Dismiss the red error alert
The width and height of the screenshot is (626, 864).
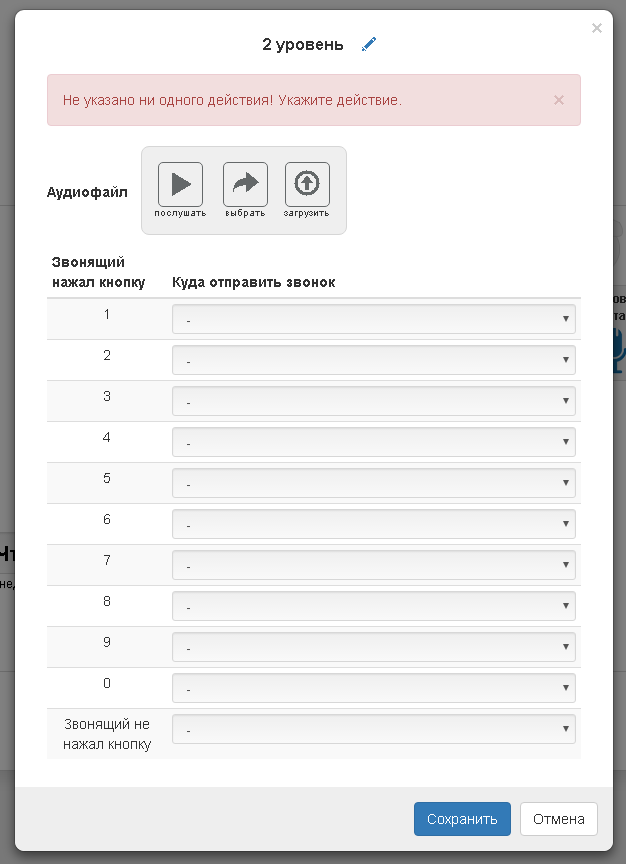(559, 100)
